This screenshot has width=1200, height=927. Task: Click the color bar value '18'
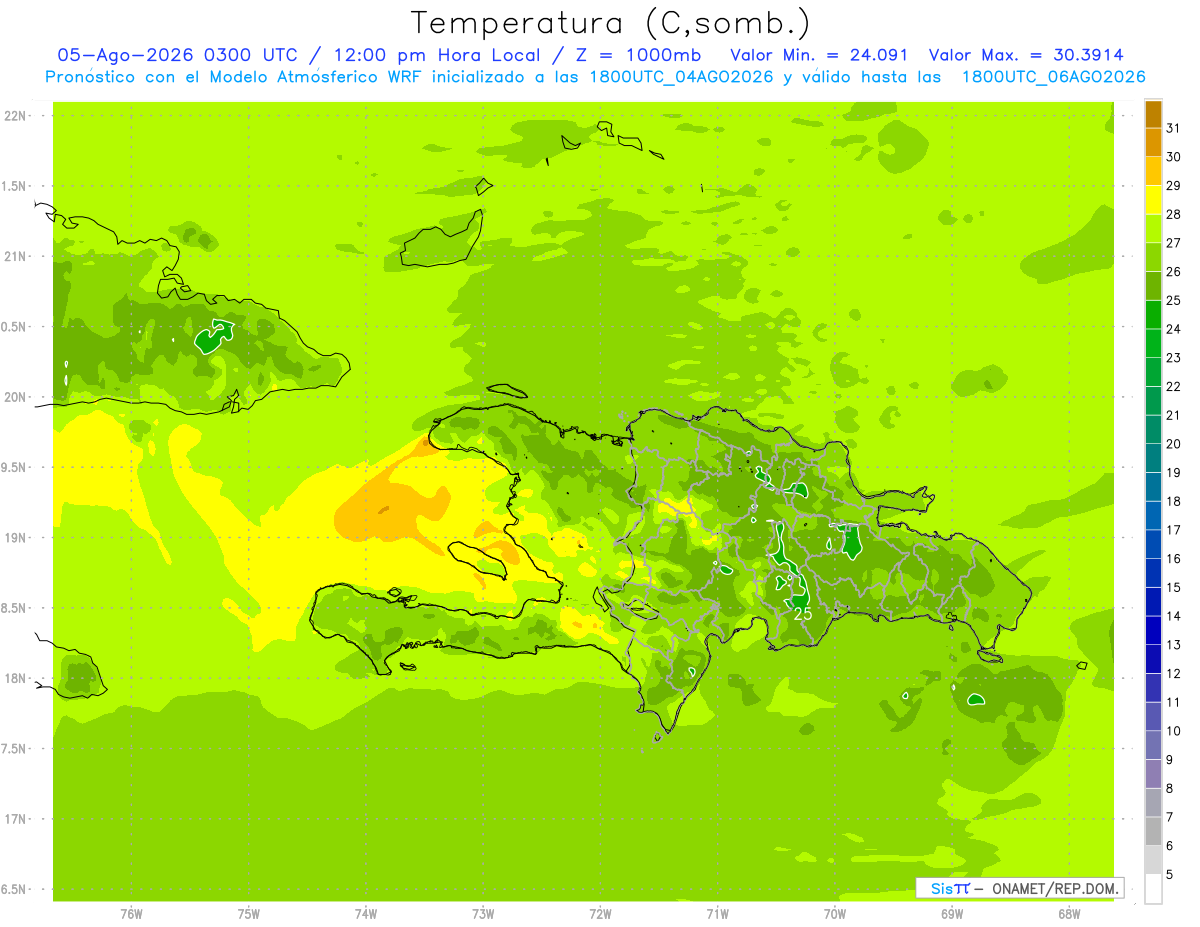click(x=1174, y=501)
